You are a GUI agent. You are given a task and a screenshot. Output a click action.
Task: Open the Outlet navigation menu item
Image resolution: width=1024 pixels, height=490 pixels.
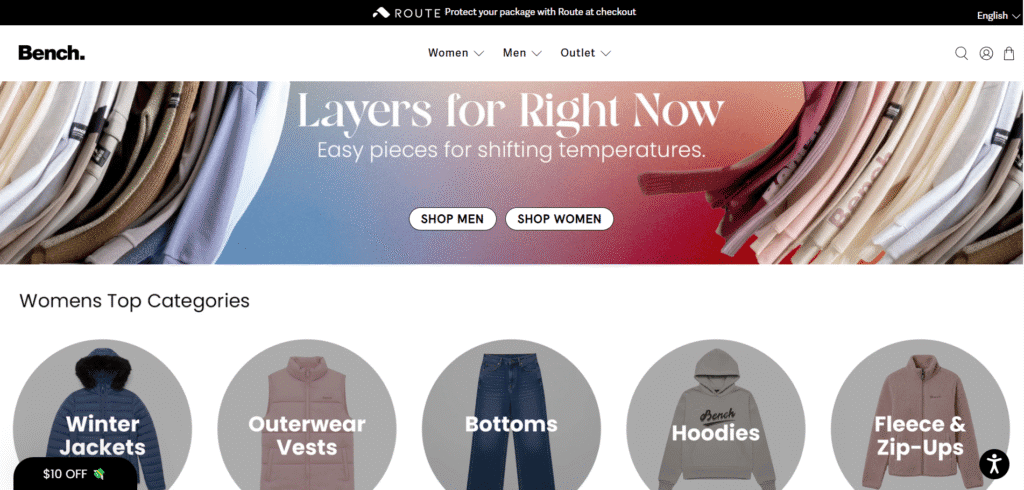(x=577, y=53)
